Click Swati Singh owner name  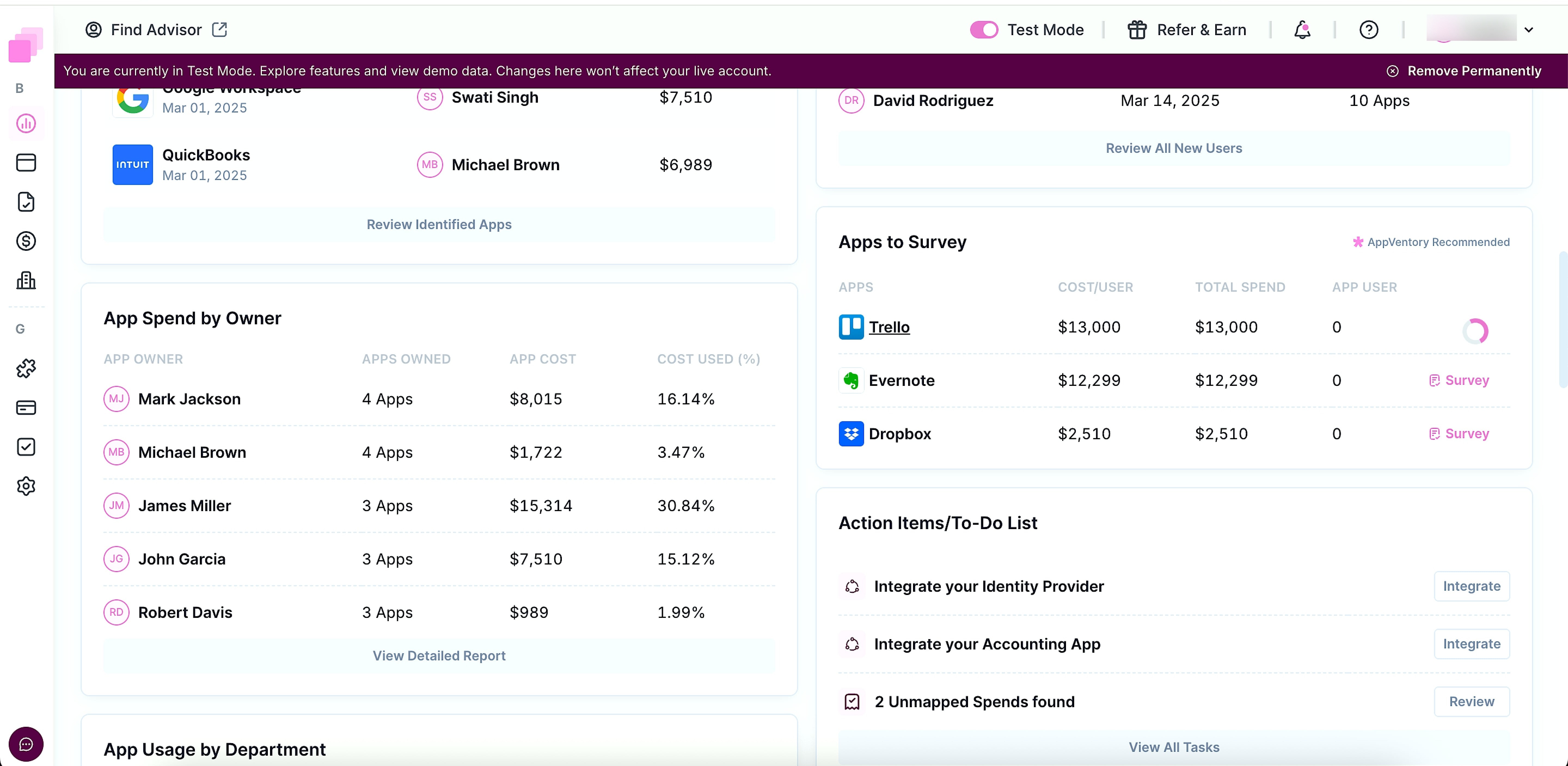pyautogui.click(x=495, y=97)
